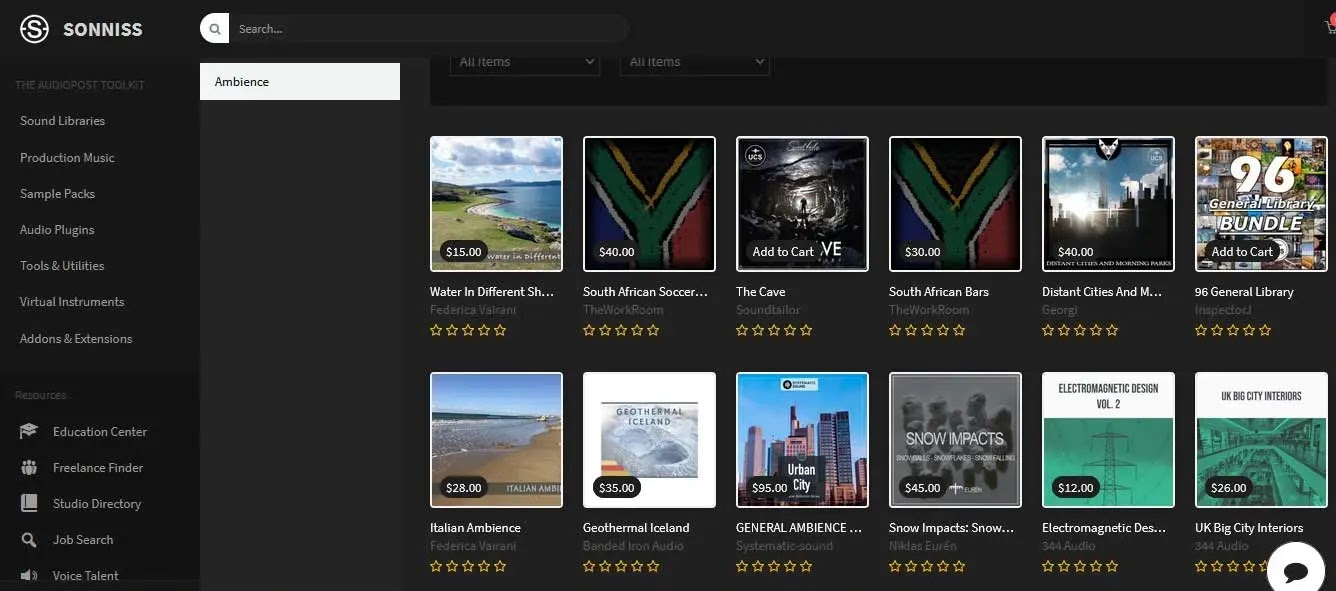
Task: Click the UCS badge on The Cave
Action: [755, 155]
